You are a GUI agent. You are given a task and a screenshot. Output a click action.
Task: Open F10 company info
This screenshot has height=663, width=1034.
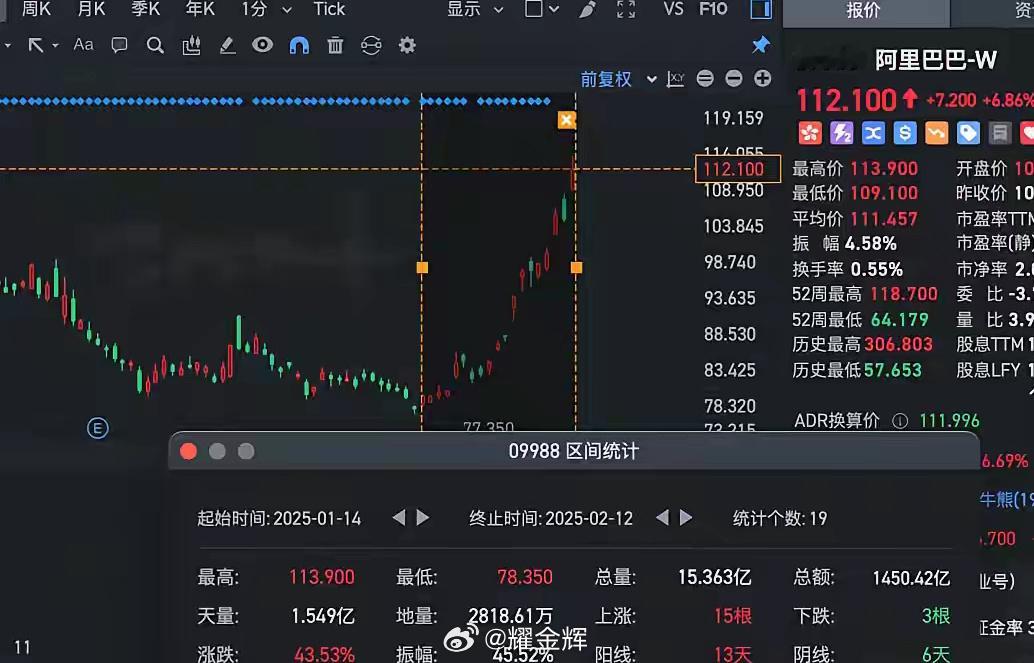coord(713,9)
